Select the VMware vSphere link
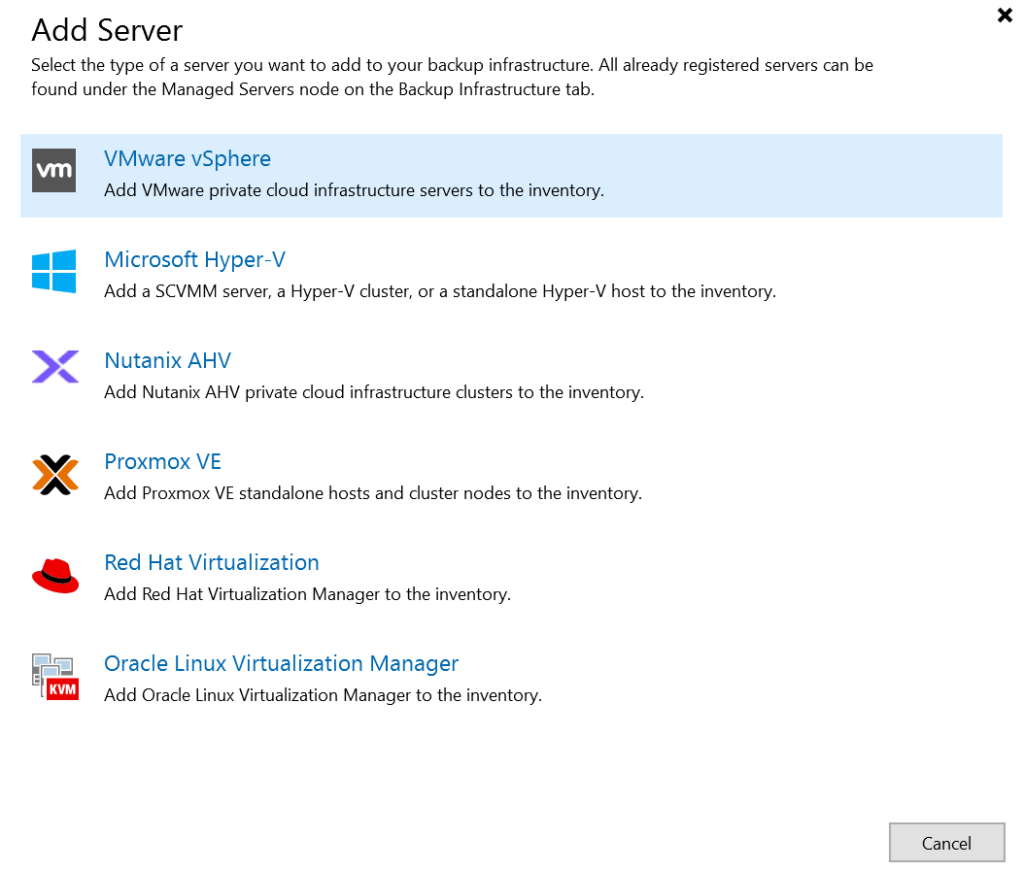Image resolution: width=1024 pixels, height=870 pixels. (x=187, y=159)
